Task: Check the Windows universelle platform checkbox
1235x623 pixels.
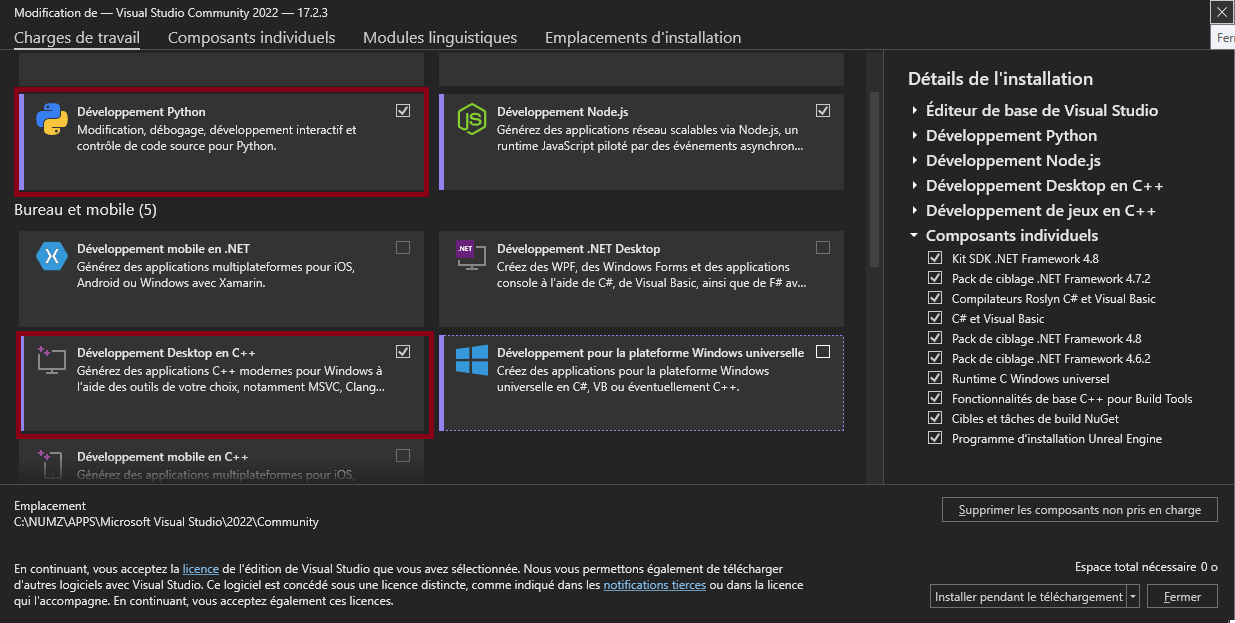Action: click(x=823, y=351)
